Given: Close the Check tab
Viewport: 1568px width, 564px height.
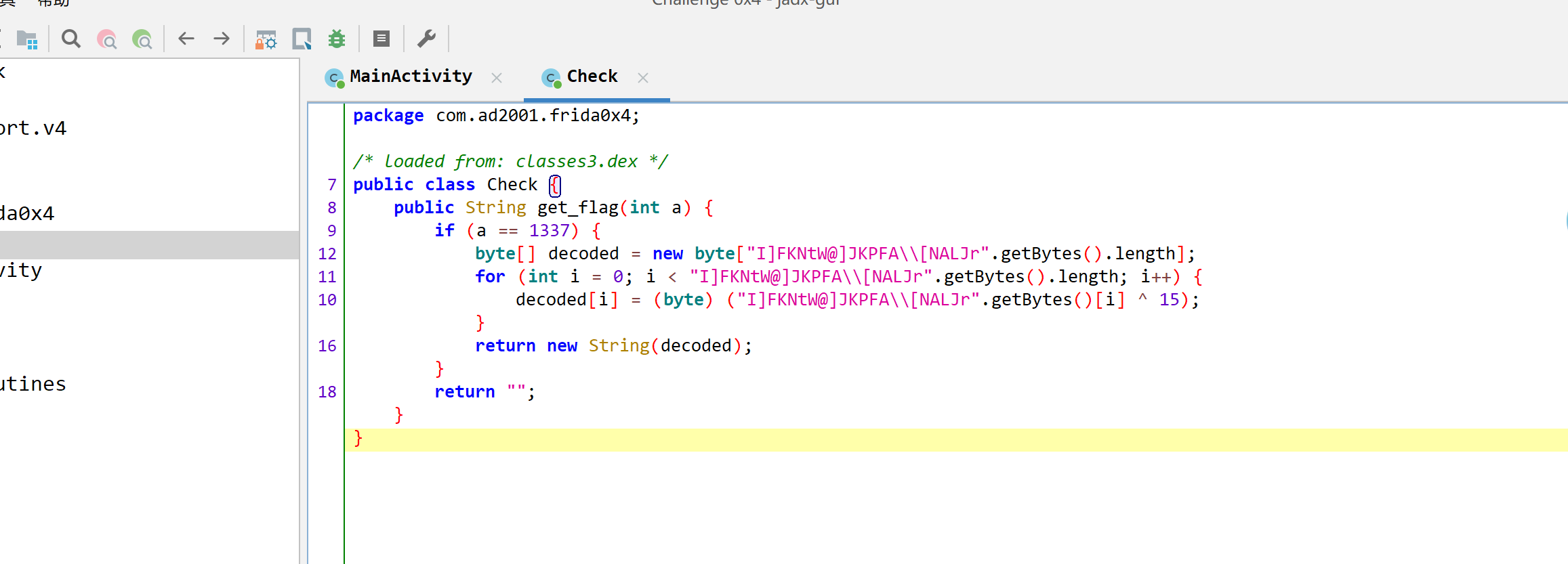Looking at the screenshot, I should (643, 78).
